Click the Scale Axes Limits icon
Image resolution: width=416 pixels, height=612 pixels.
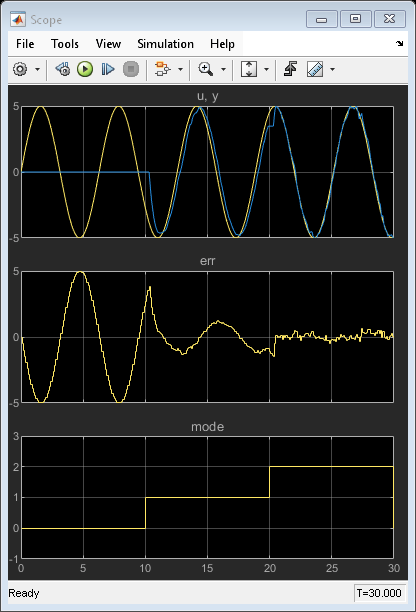coord(249,69)
